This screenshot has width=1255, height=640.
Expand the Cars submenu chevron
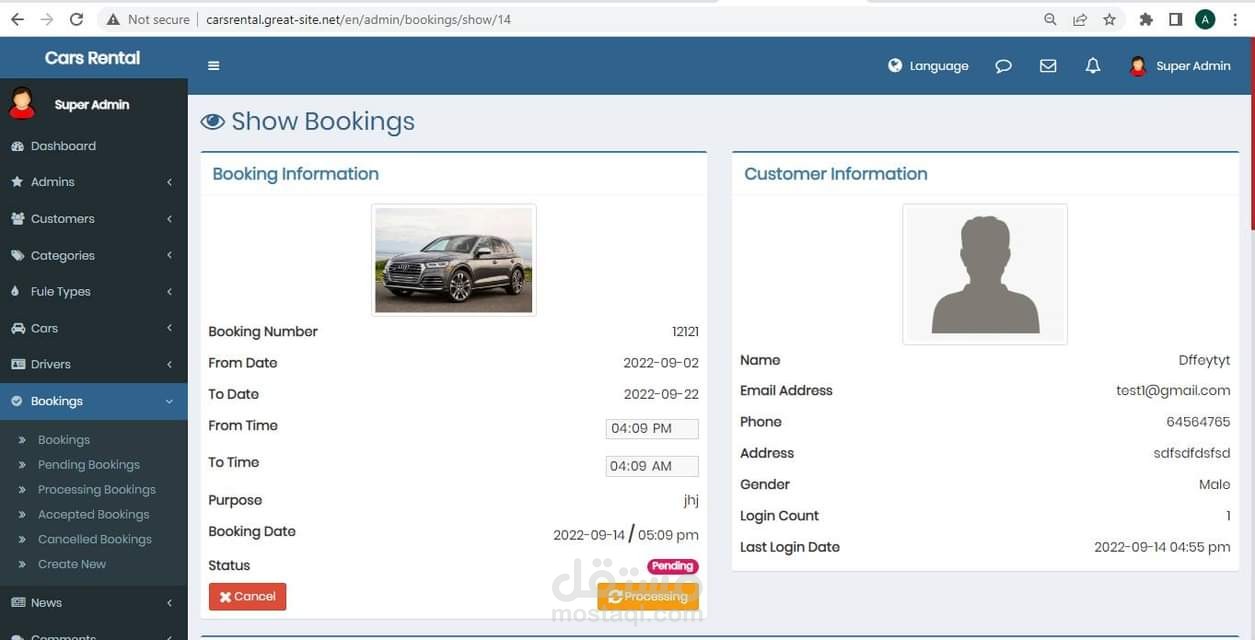click(x=170, y=328)
